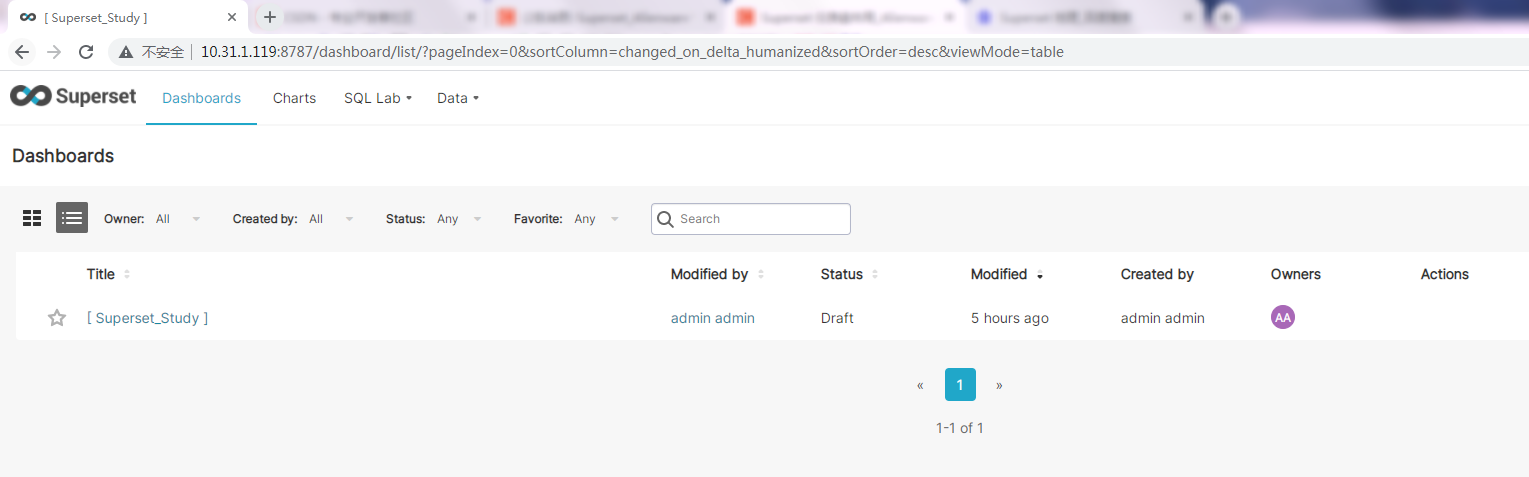This screenshot has width=1529, height=477.
Task: Open the Dashboards tab
Action: click(201, 98)
